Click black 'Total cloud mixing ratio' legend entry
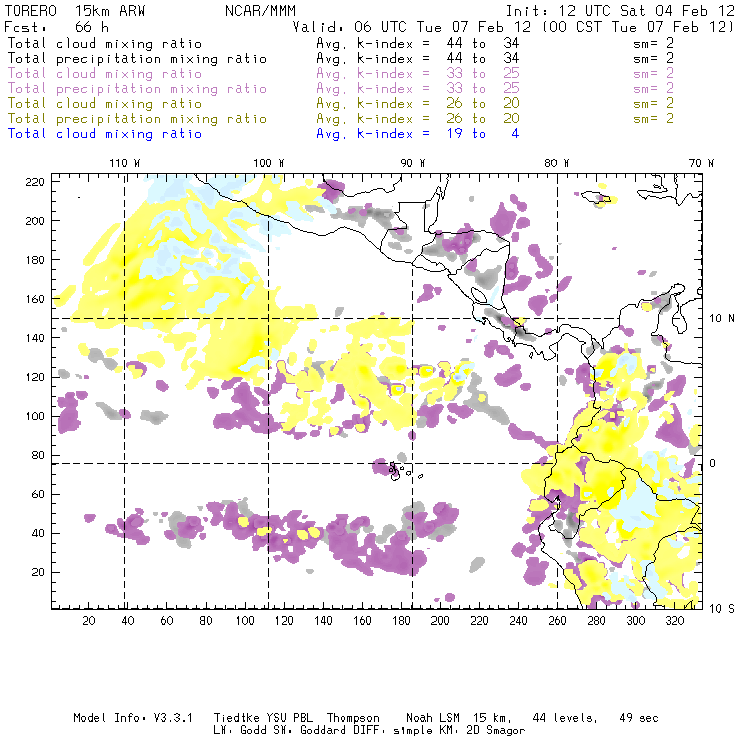Image resolution: width=740 pixels, height=740 pixels. [x=105, y=43]
